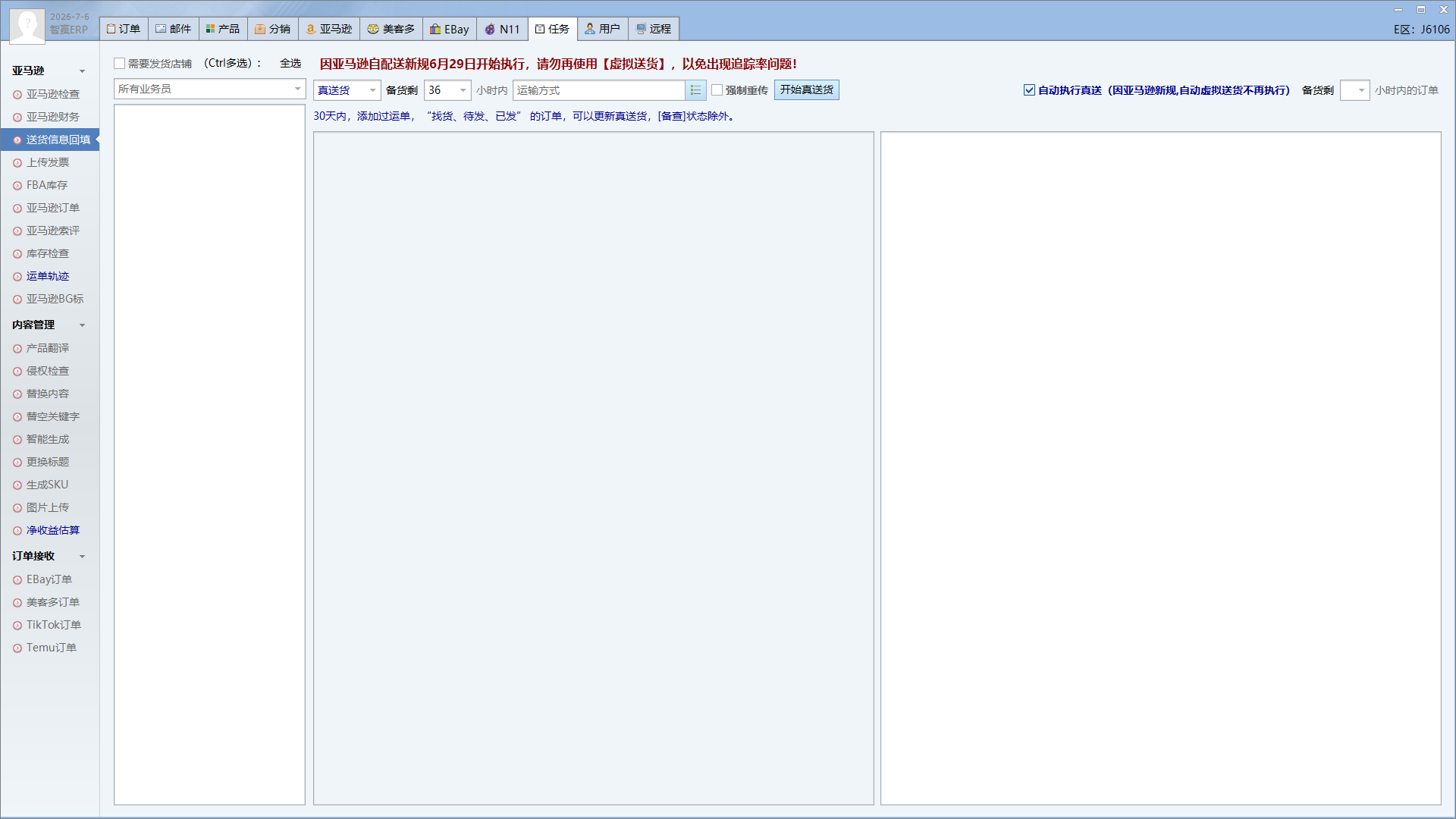Viewport: 1456px width, 819px height.
Task: Open the 亚马逊 top tab
Action: pyautogui.click(x=329, y=29)
